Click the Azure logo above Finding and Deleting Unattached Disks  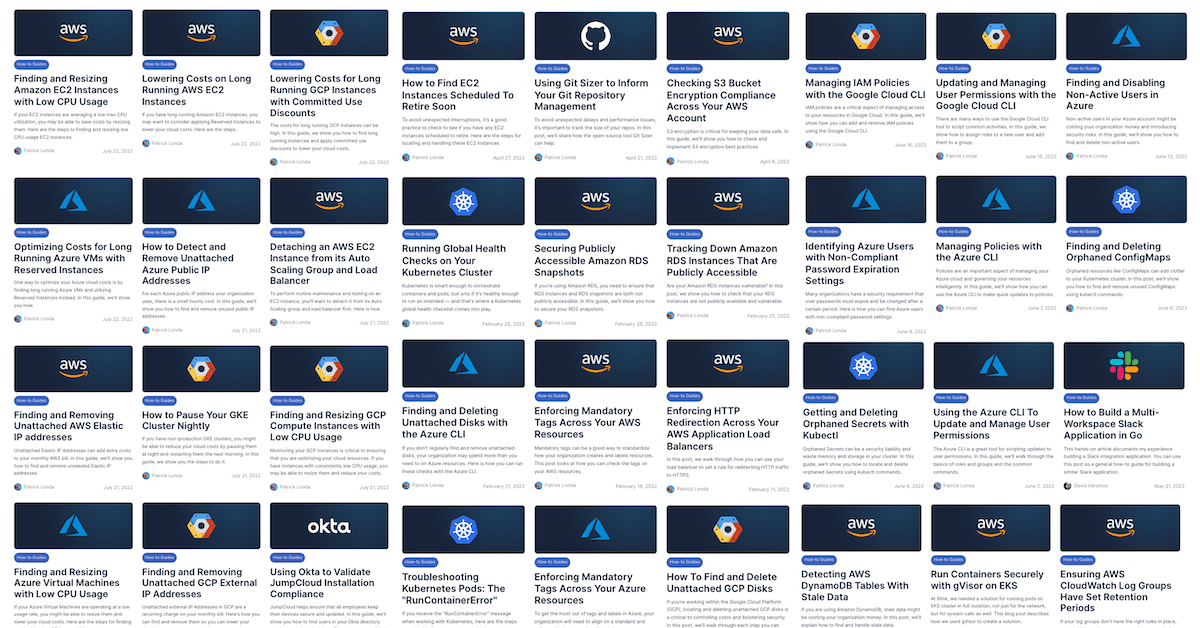pyautogui.click(x=463, y=363)
